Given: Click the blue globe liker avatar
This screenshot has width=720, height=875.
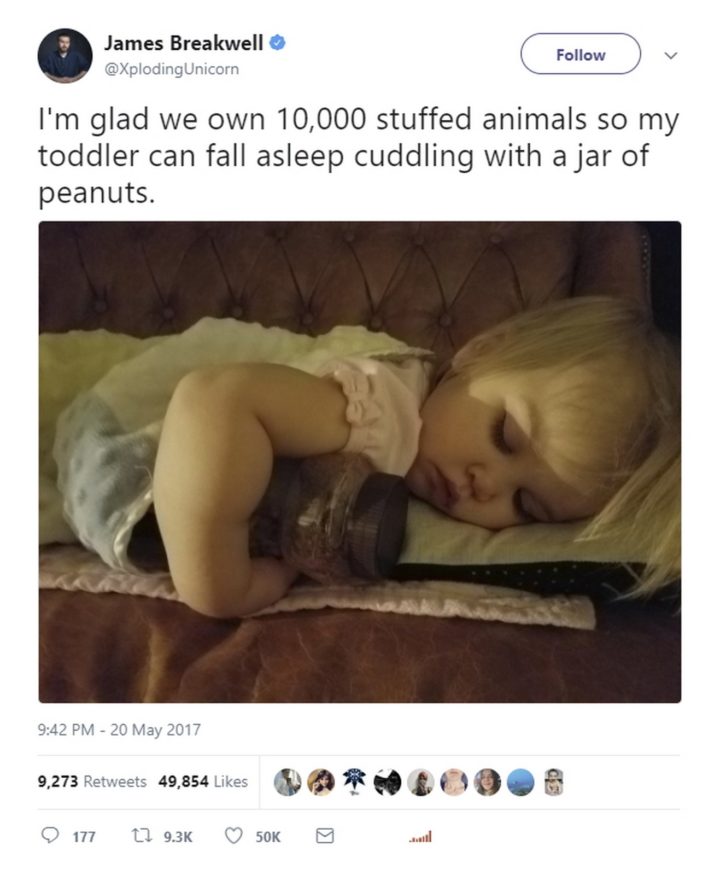Looking at the screenshot, I should (x=521, y=782).
